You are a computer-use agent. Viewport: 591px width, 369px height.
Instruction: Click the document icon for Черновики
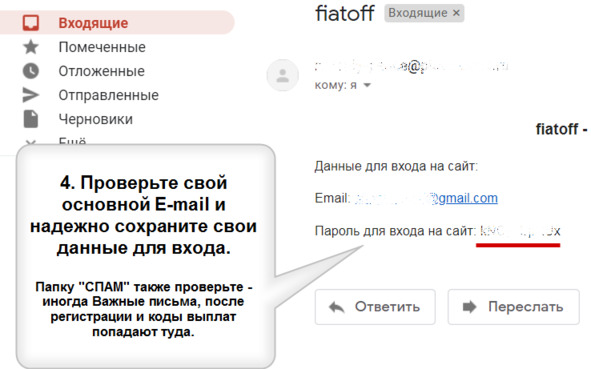pyautogui.click(x=31, y=119)
